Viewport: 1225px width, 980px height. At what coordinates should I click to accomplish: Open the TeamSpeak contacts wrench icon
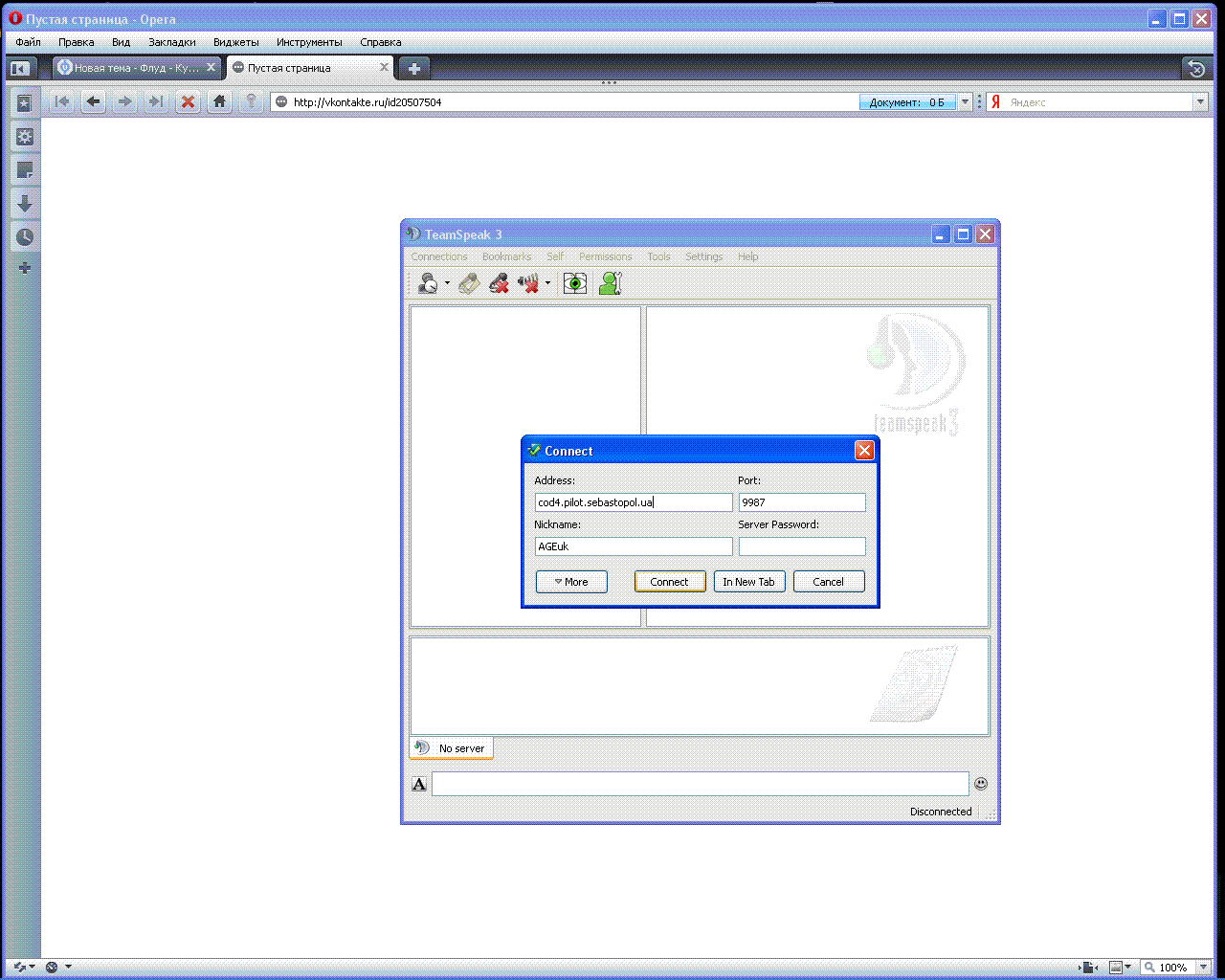(x=610, y=283)
